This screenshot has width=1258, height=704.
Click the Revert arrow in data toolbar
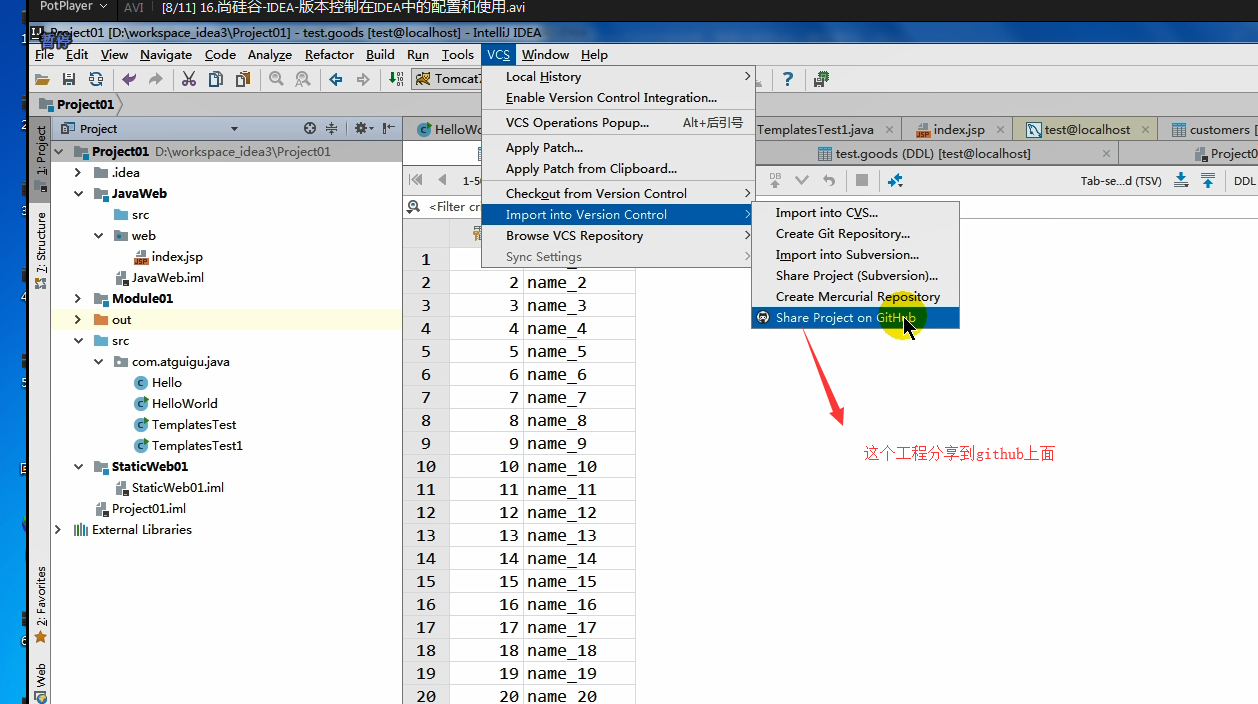tap(828, 180)
